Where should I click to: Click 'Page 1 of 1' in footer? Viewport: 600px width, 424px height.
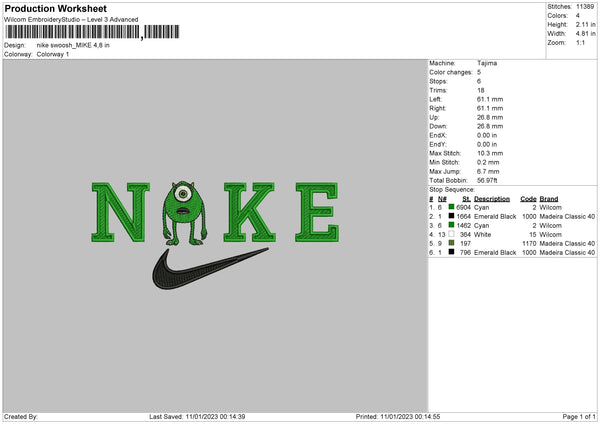click(x=579, y=416)
